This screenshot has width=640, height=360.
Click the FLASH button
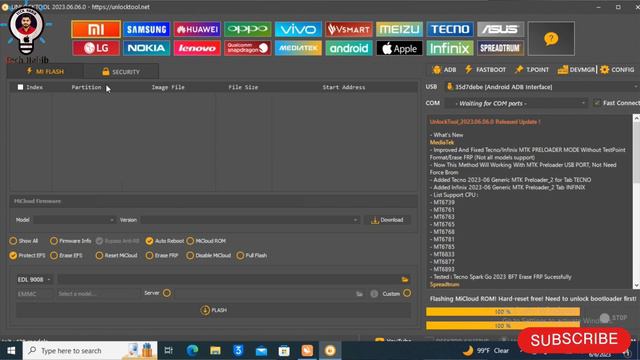click(213, 310)
